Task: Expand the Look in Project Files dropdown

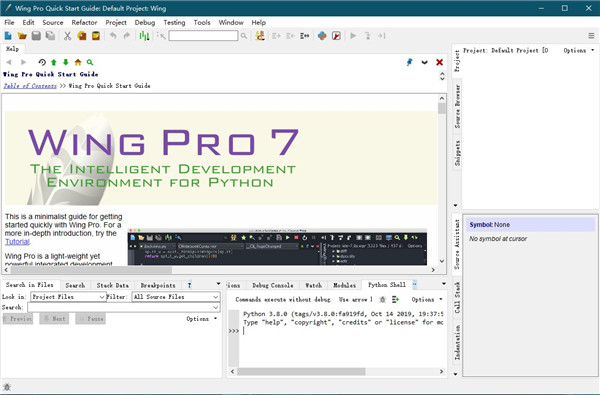Action: point(68,297)
